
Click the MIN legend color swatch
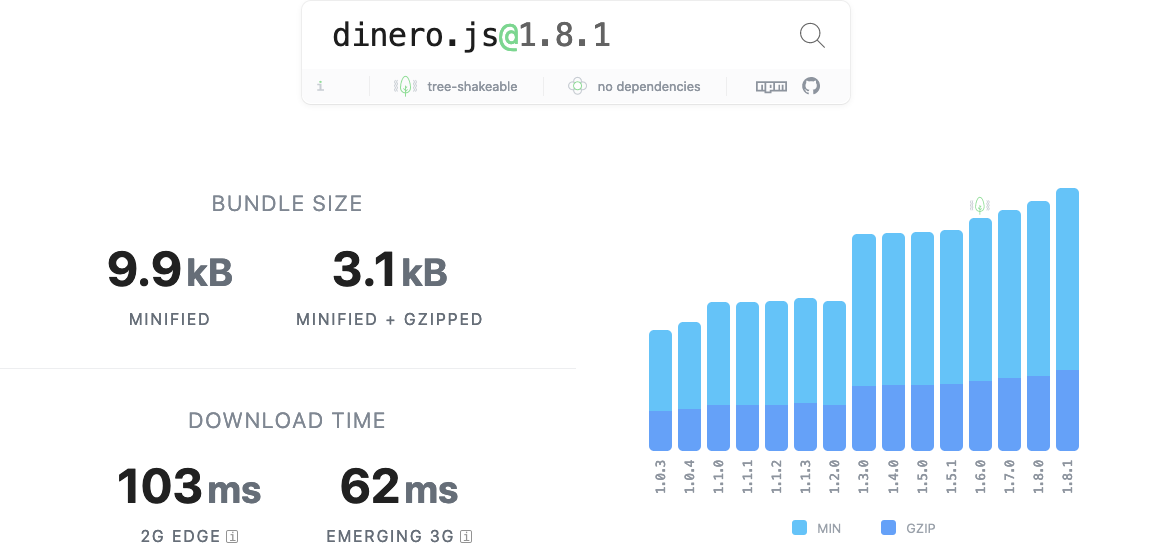[799, 527]
